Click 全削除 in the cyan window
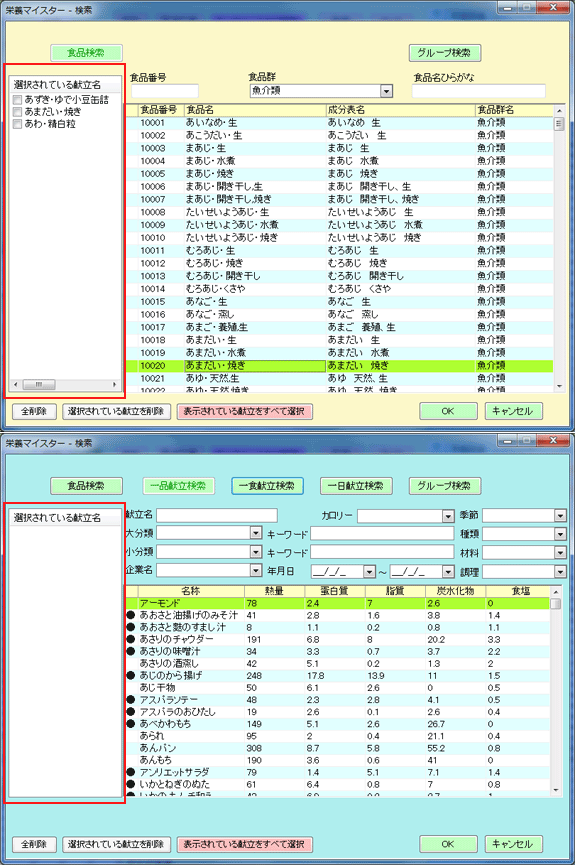 34,845
